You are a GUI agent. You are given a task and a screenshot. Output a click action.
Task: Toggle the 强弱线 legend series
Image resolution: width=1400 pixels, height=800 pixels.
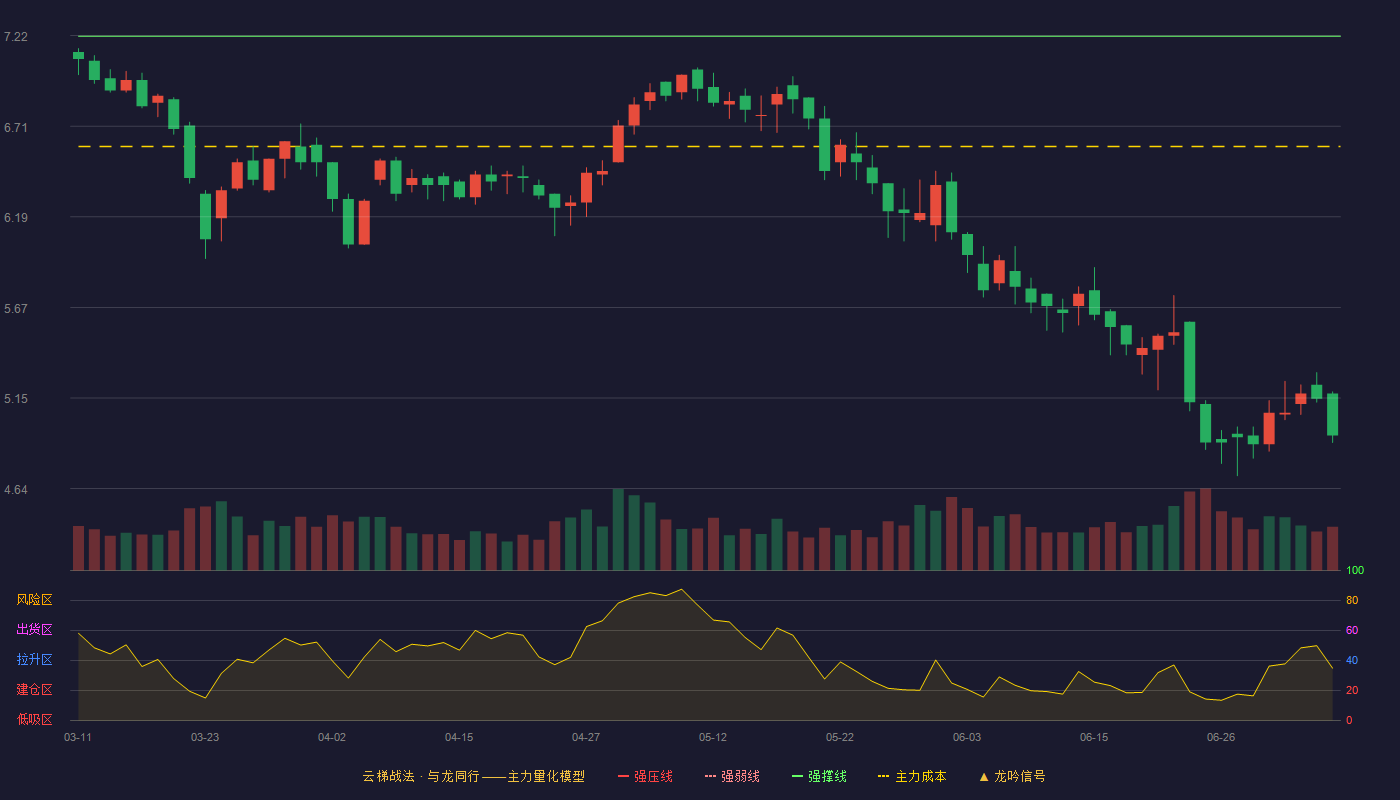pos(732,776)
